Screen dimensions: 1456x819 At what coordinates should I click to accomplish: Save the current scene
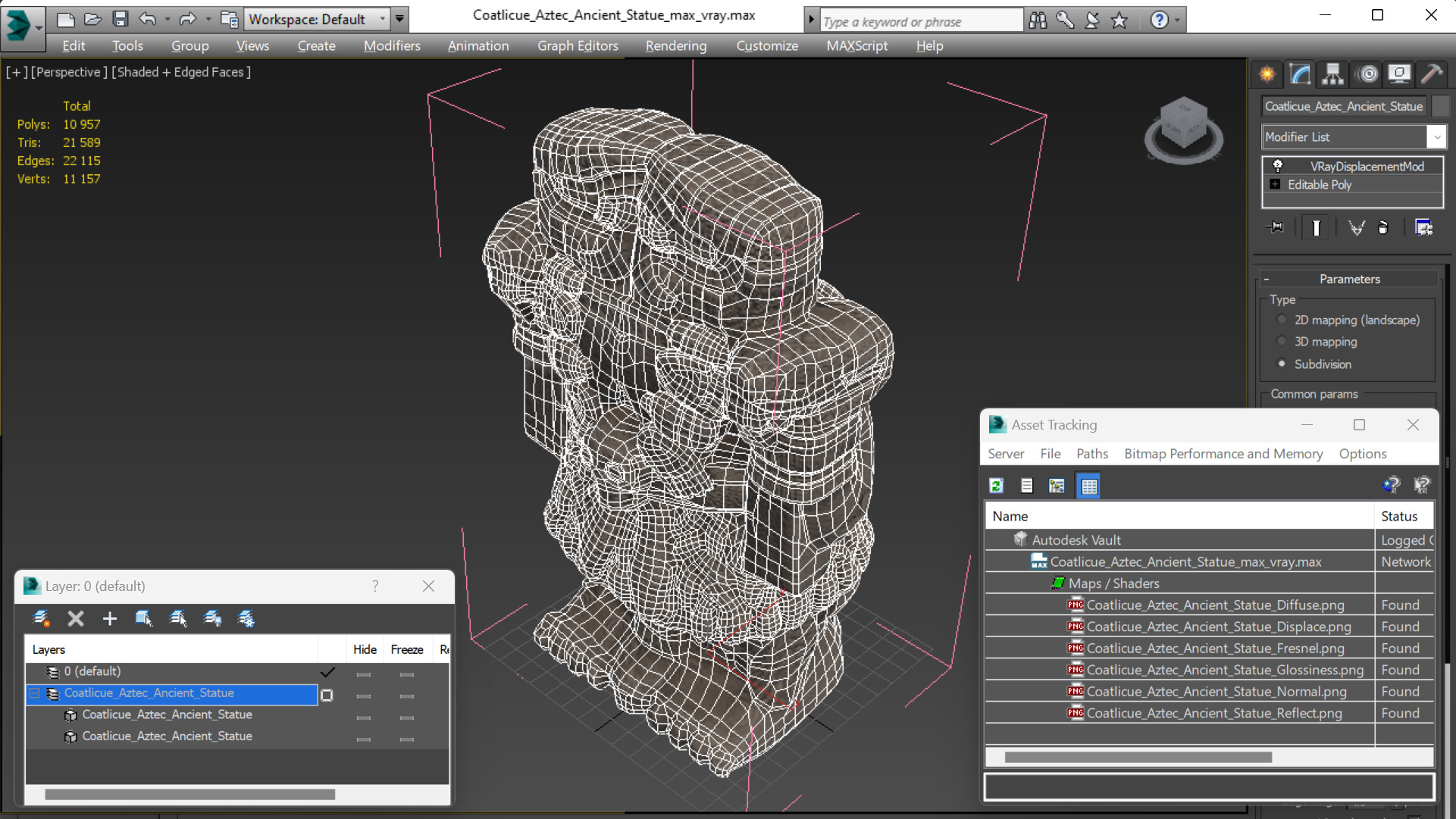coord(121,19)
